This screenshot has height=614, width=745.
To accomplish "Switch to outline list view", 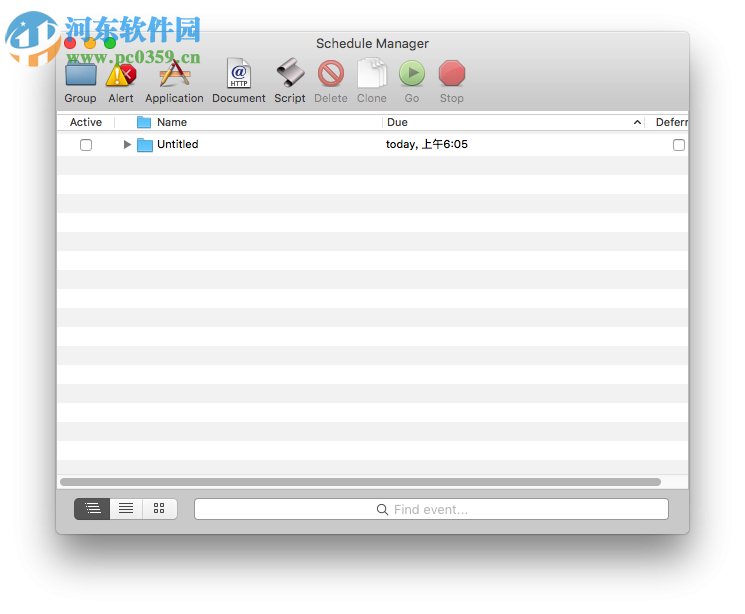I will (92, 509).
